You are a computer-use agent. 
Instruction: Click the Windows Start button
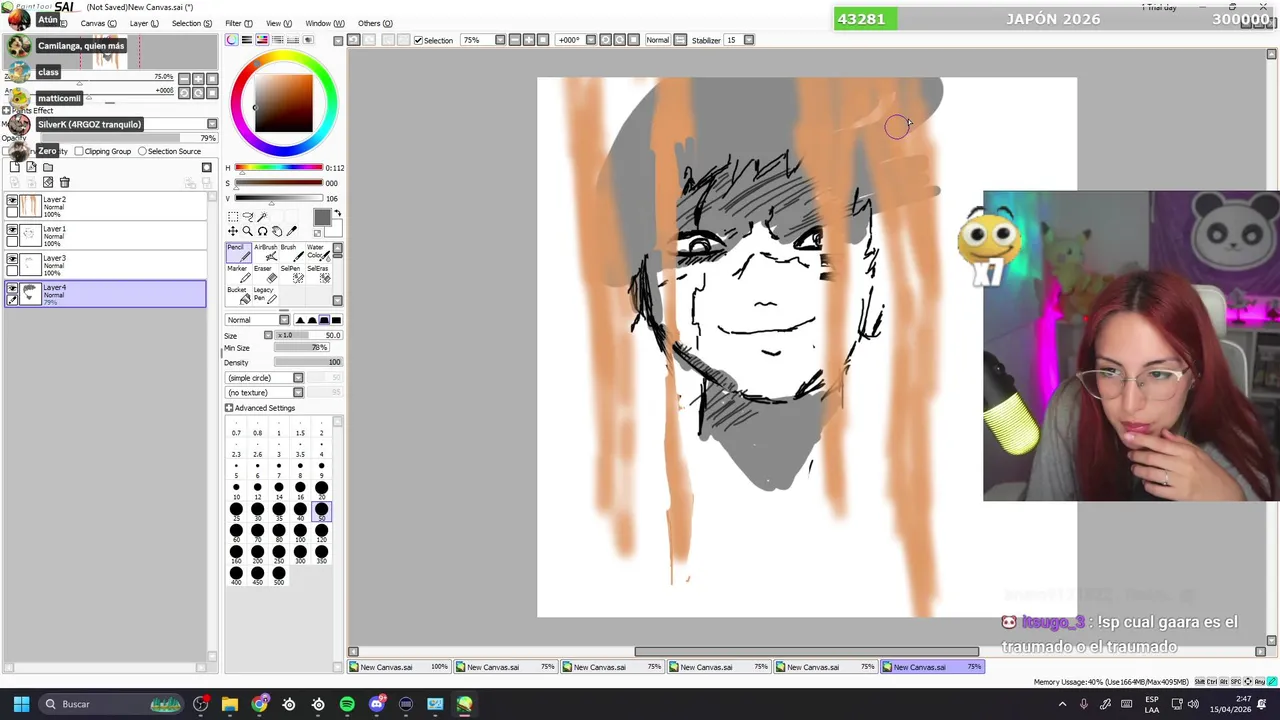point(21,704)
